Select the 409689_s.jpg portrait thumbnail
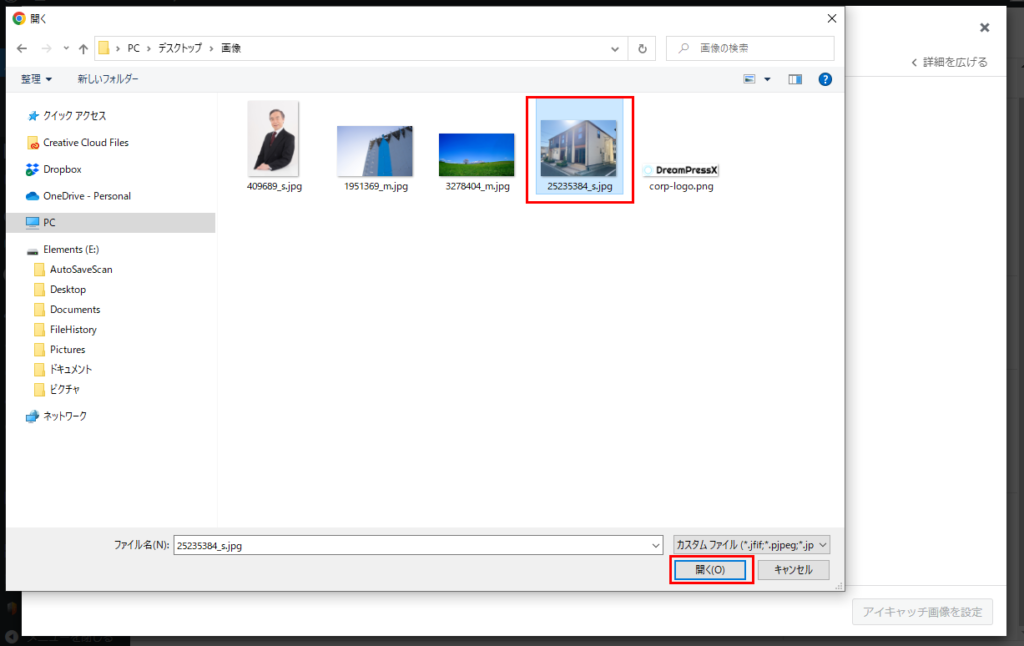 pos(273,139)
